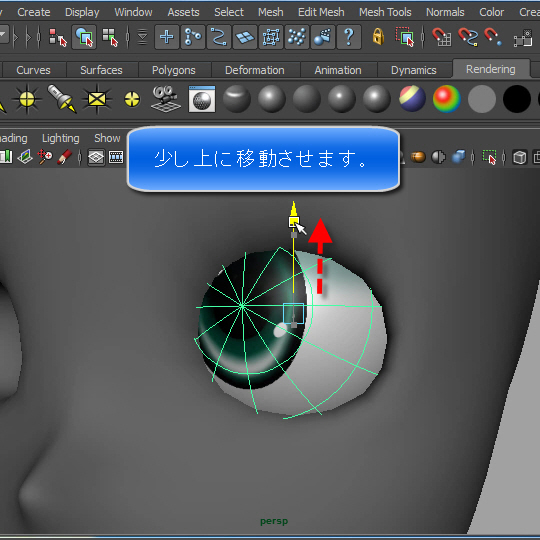540x540 pixels.
Task: Toggle select handle objects mask (plus icon)
Action: (x=167, y=37)
